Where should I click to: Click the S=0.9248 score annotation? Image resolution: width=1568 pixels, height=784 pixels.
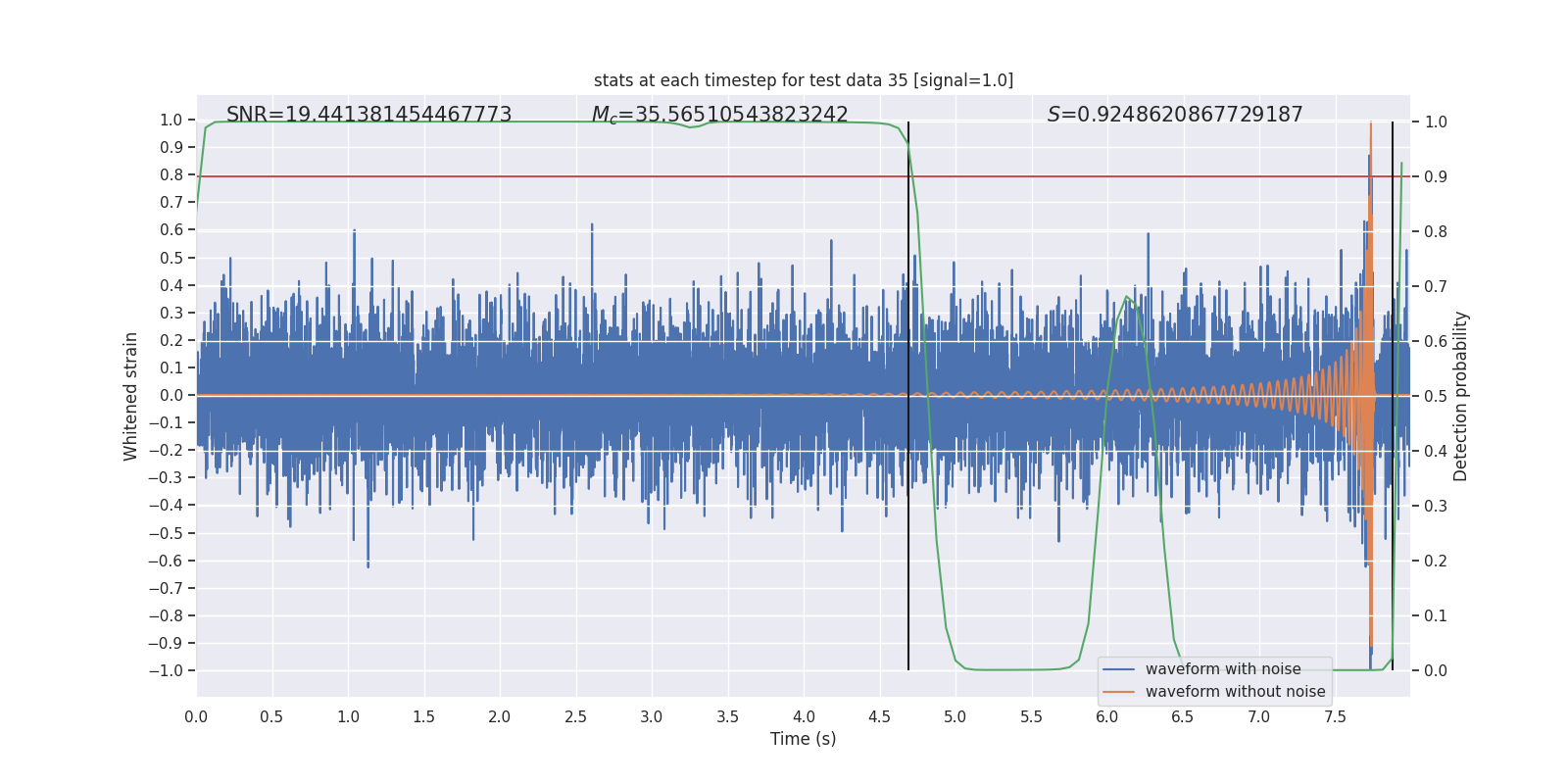click(x=1175, y=115)
